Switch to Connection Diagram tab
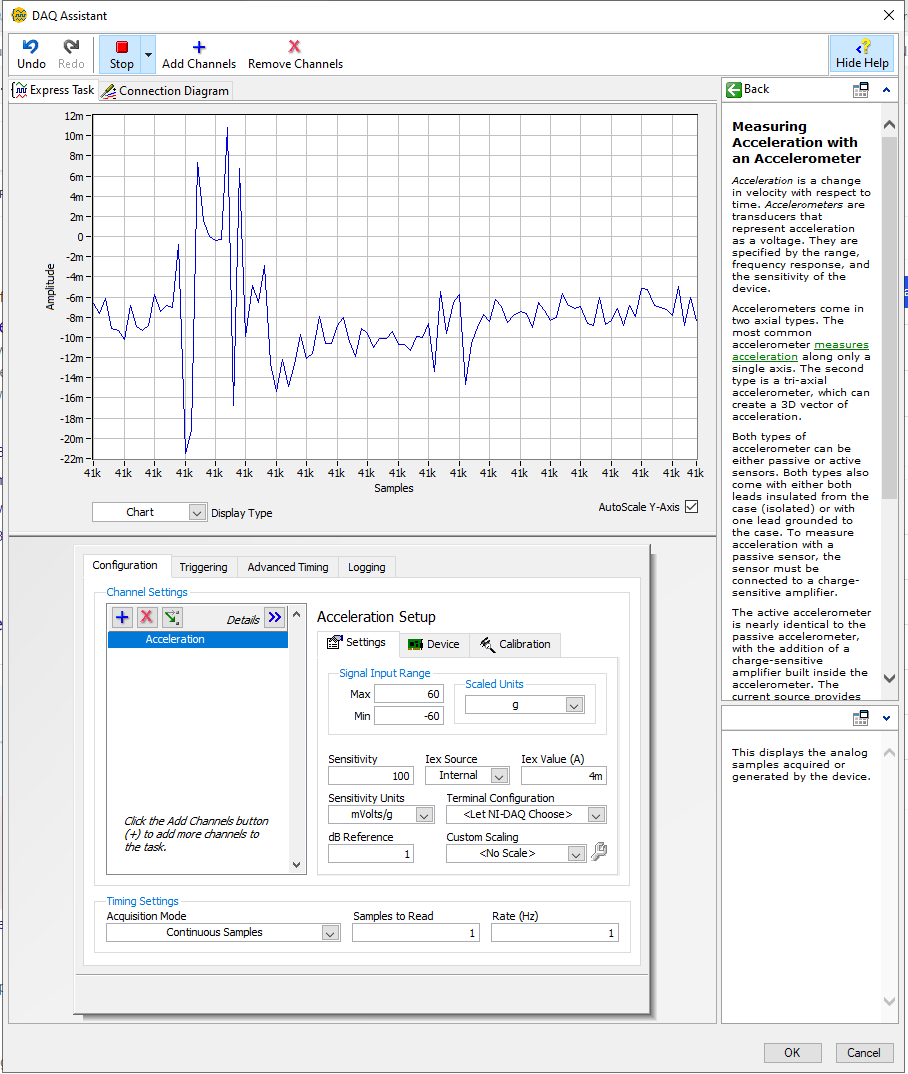This screenshot has height=1074, width=908. coord(166,90)
